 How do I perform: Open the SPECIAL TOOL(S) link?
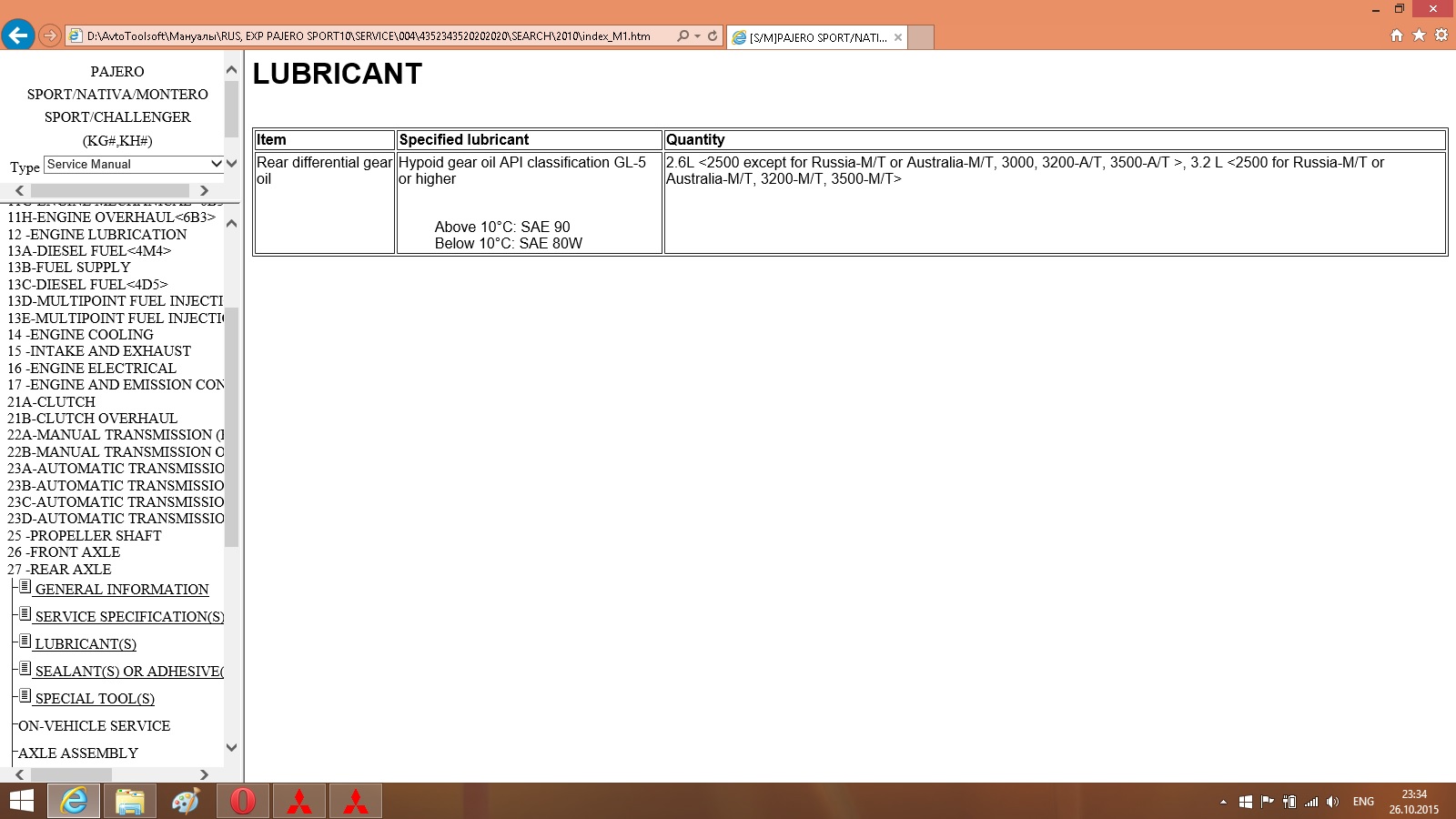tap(95, 699)
